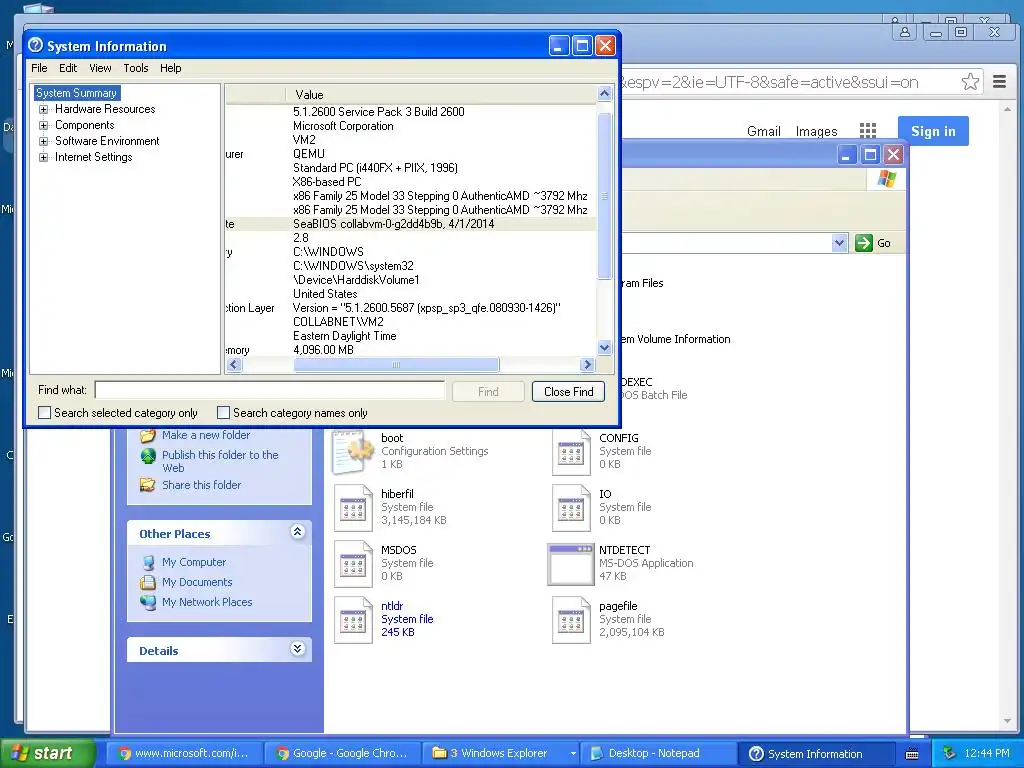Select the NTDETECT application icon

[571, 564]
